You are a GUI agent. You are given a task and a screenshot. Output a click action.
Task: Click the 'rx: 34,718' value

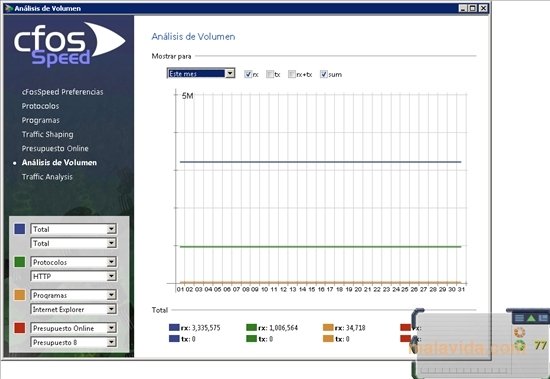coord(350,328)
